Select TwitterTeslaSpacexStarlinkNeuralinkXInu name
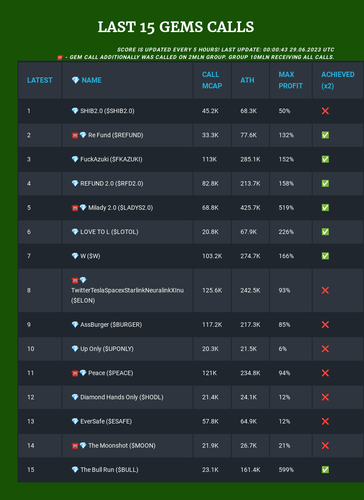 point(127,290)
